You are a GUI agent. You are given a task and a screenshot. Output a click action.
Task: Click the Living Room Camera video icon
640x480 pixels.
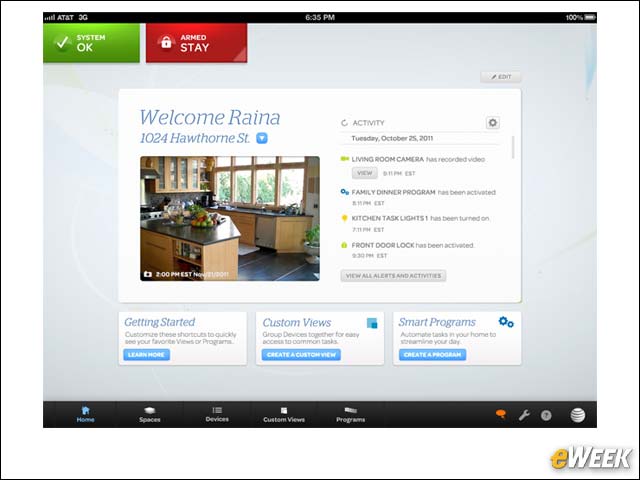click(x=344, y=159)
